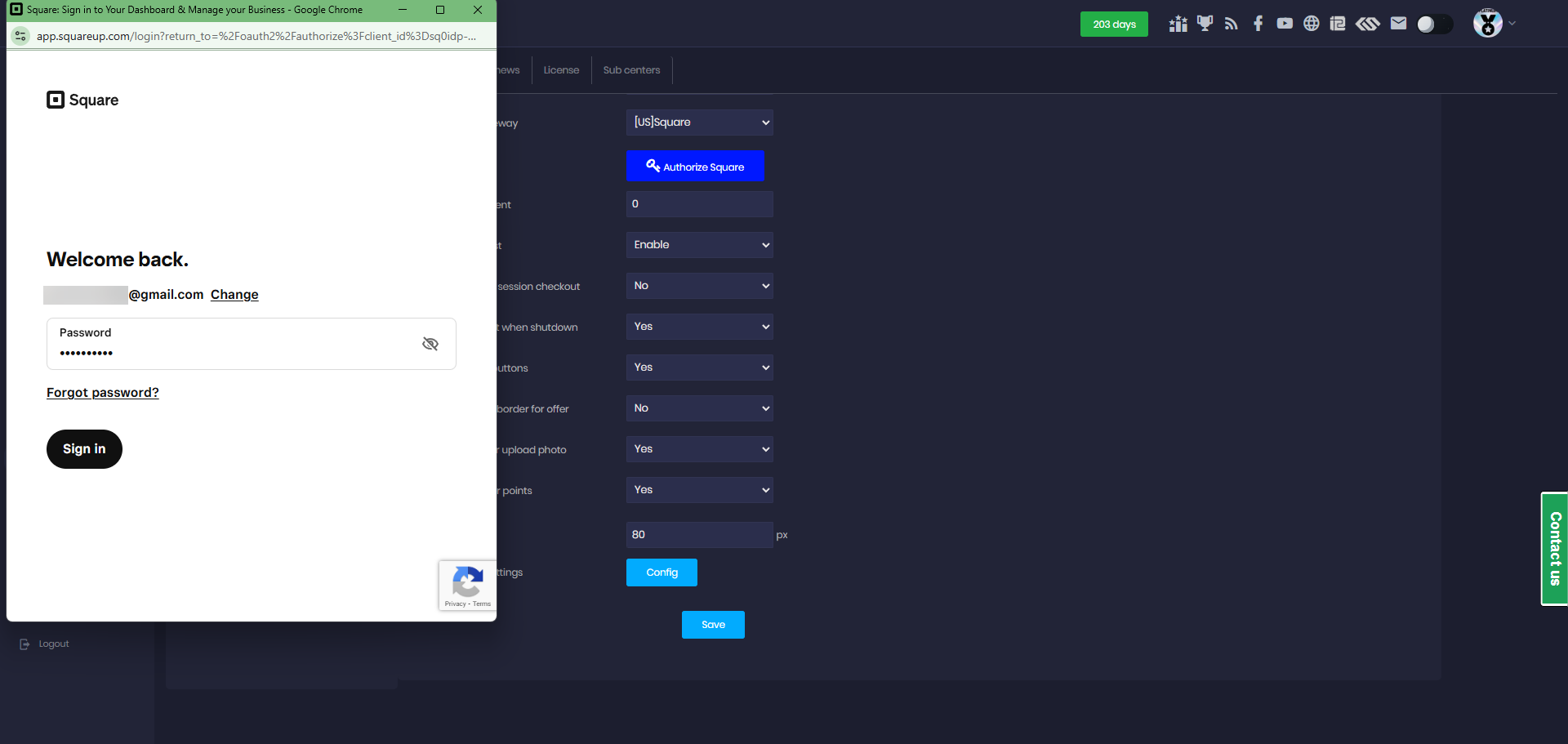Open the envelope mail icon
Viewport: 1568px width, 744px height.
(1398, 24)
